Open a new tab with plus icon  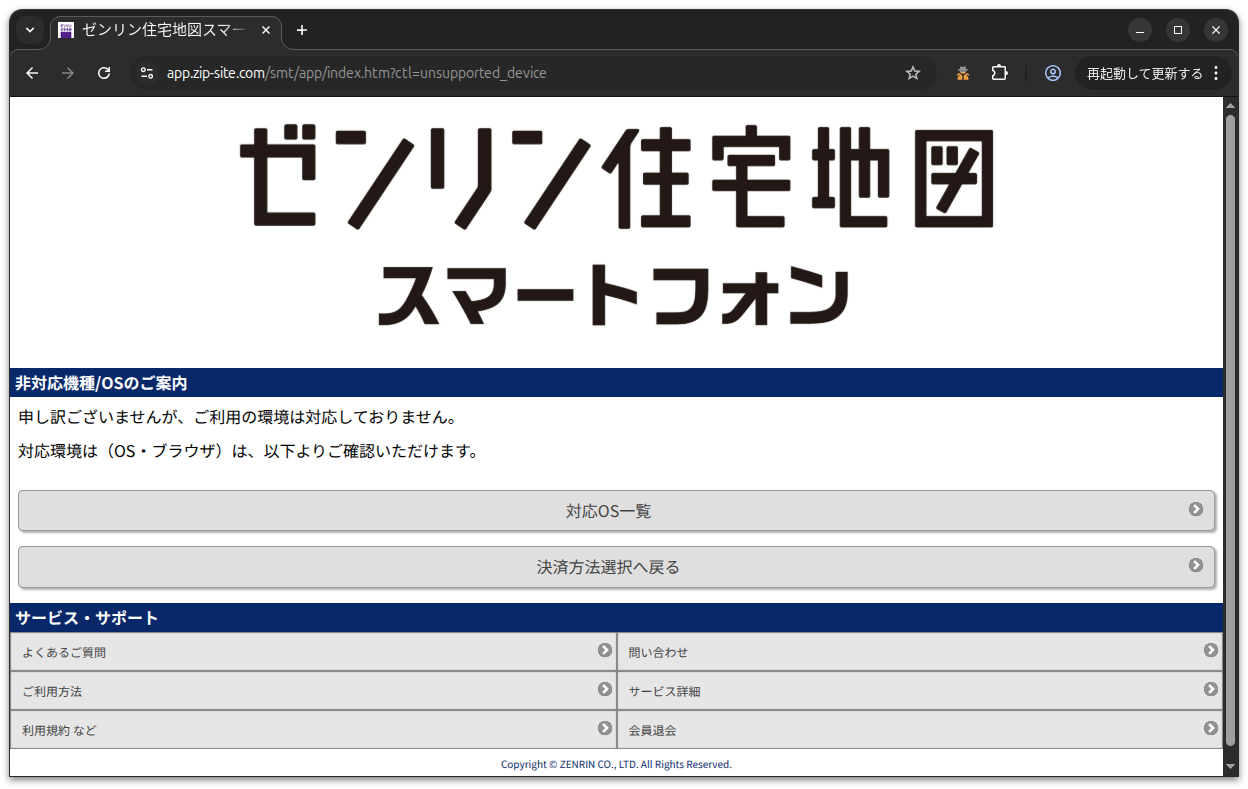(302, 30)
